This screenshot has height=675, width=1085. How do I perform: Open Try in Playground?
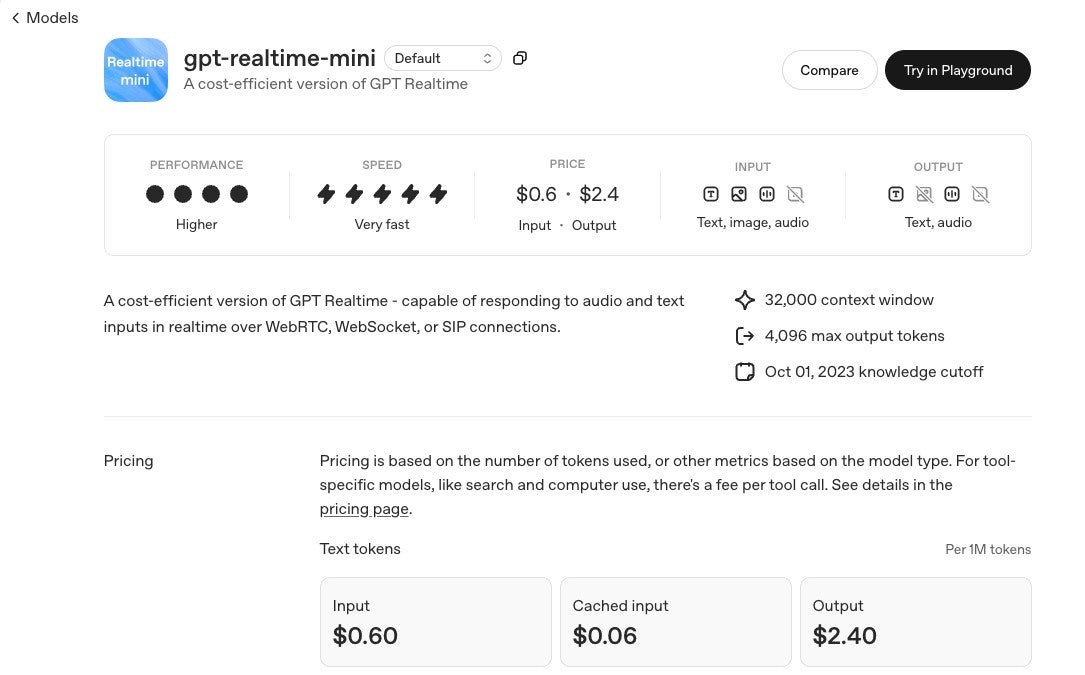[x=957, y=70]
